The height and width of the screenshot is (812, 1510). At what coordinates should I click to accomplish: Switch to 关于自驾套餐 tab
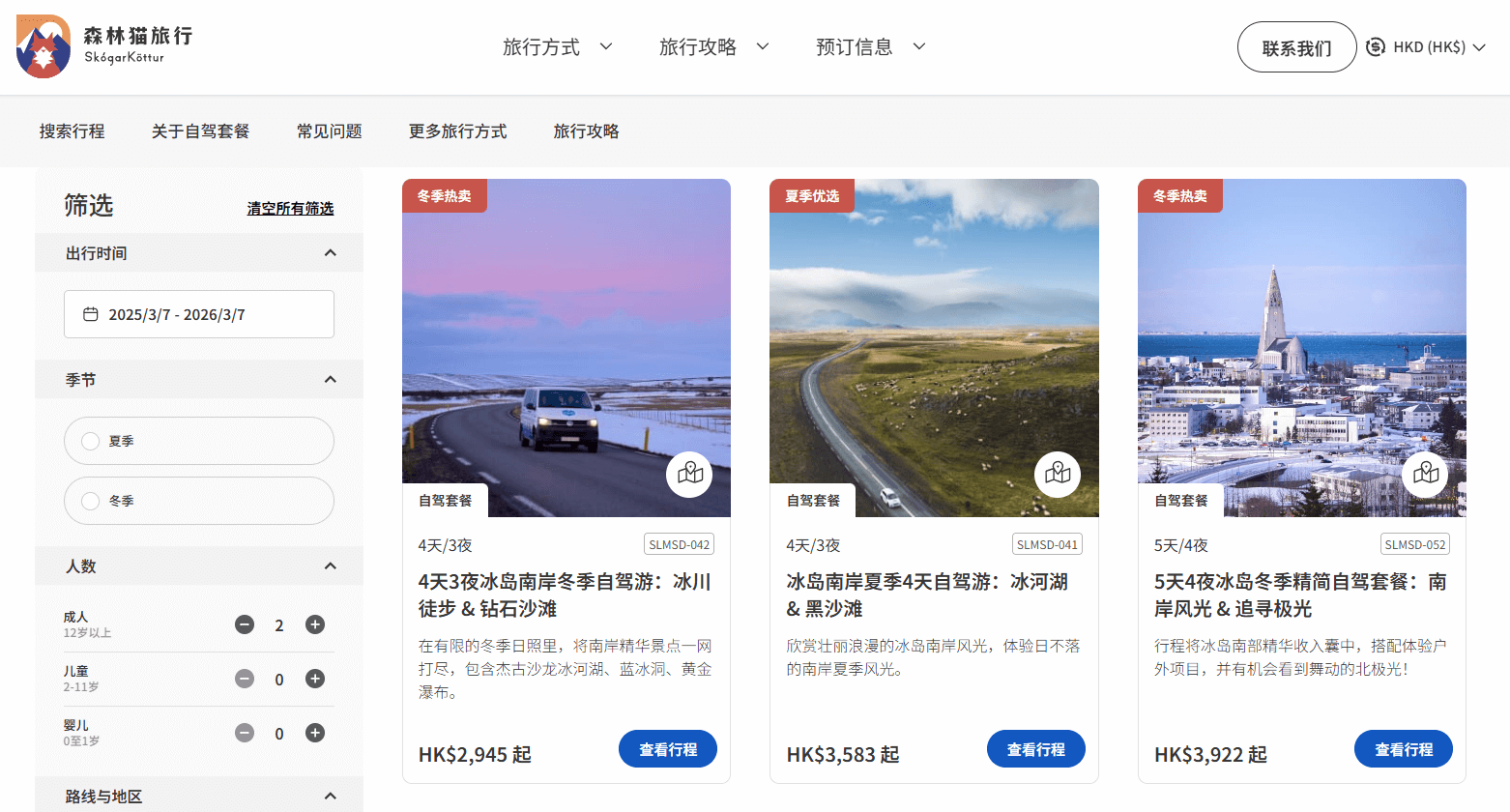pos(200,131)
